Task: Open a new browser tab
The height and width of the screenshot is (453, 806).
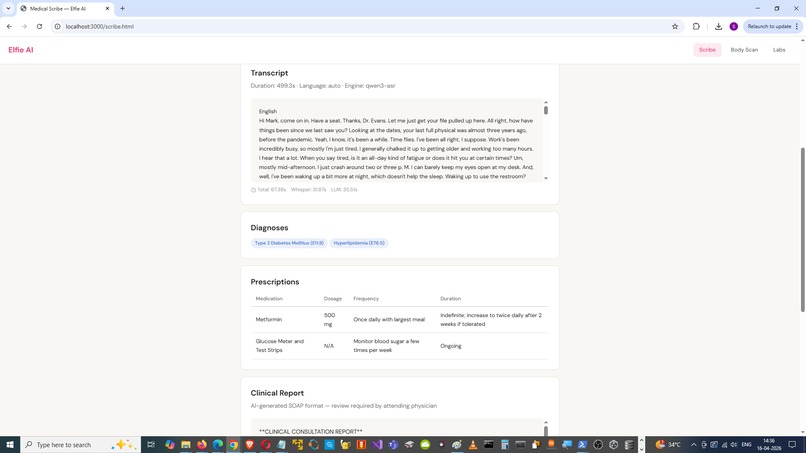Action: 122,8
